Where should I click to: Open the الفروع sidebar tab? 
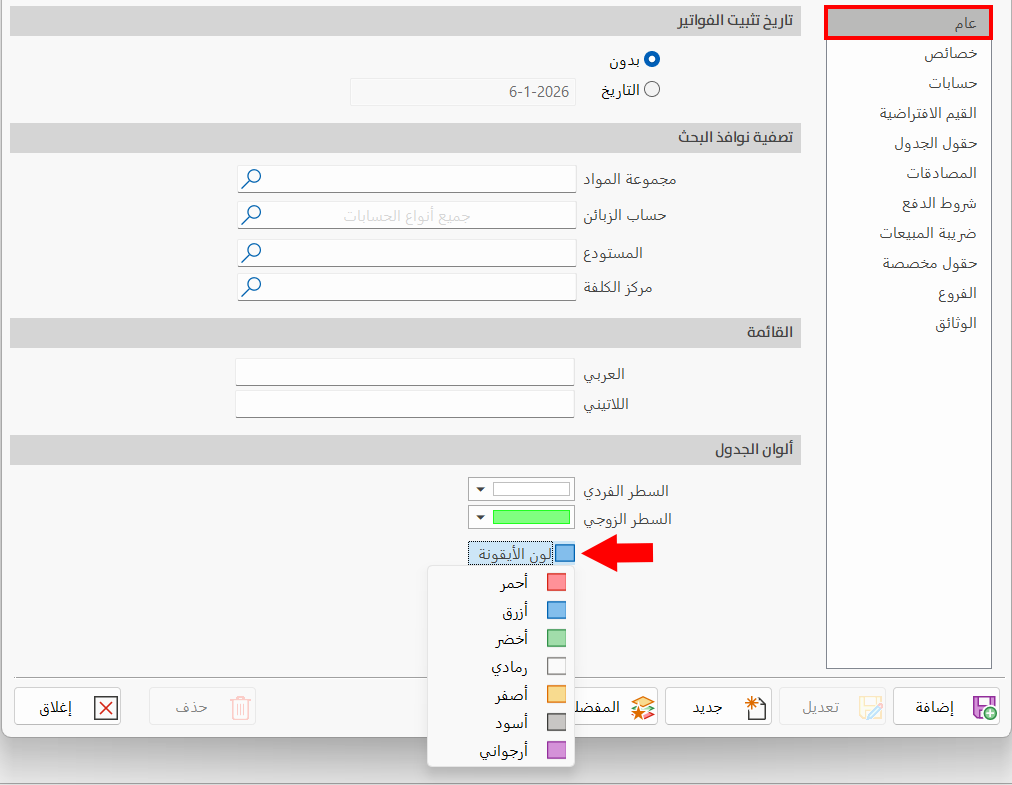pos(909,293)
